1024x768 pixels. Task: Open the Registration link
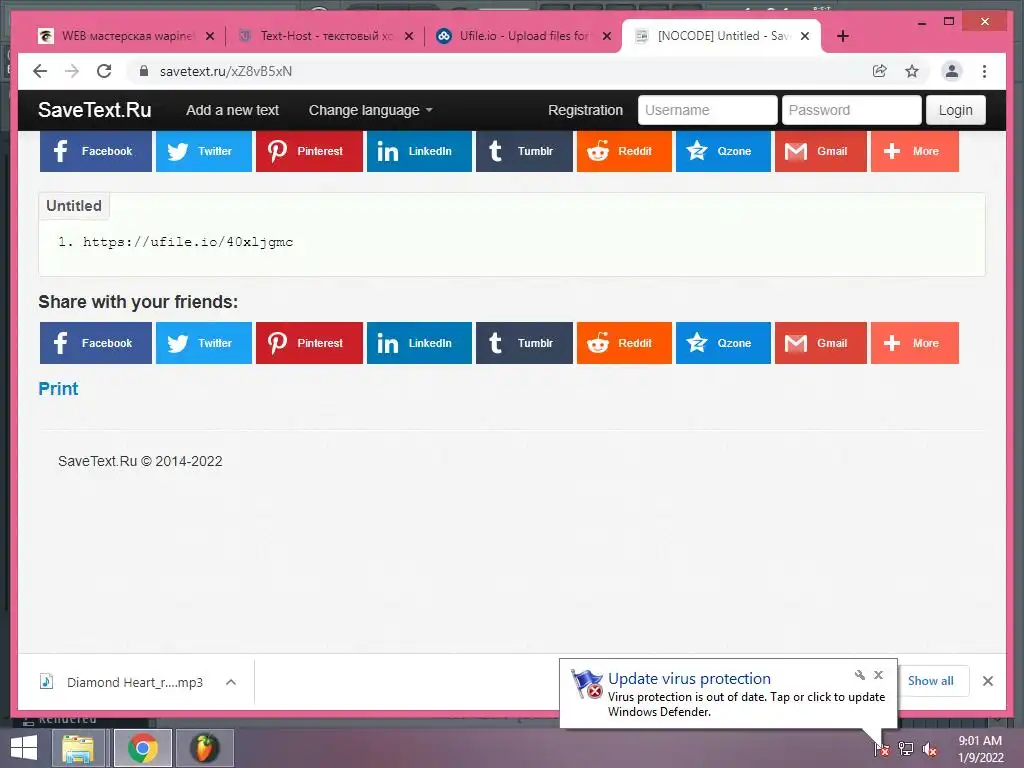click(x=585, y=110)
